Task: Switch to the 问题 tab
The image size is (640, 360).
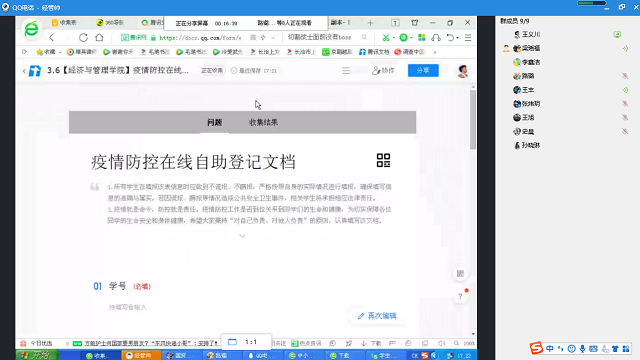Action: (214, 122)
